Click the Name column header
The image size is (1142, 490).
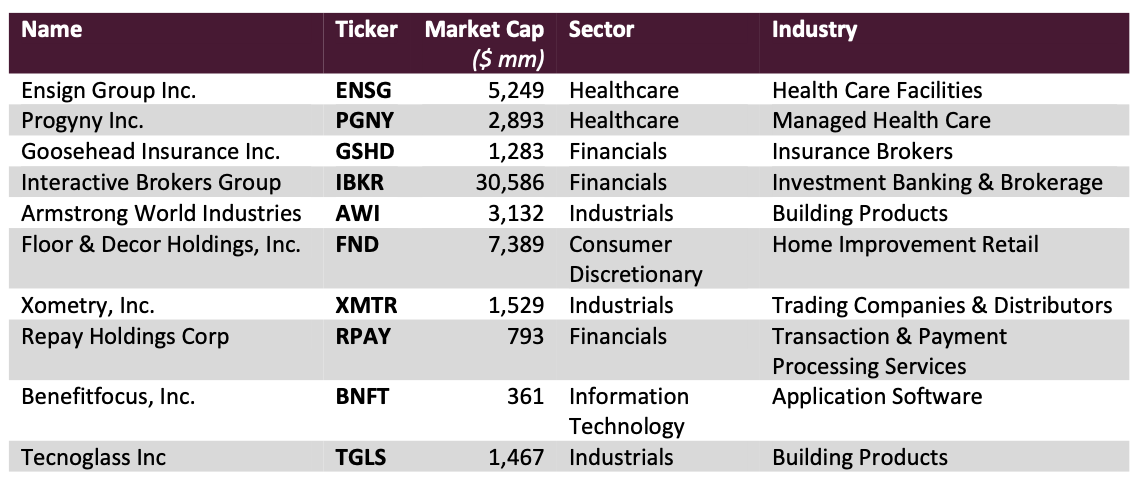[x=52, y=30]
